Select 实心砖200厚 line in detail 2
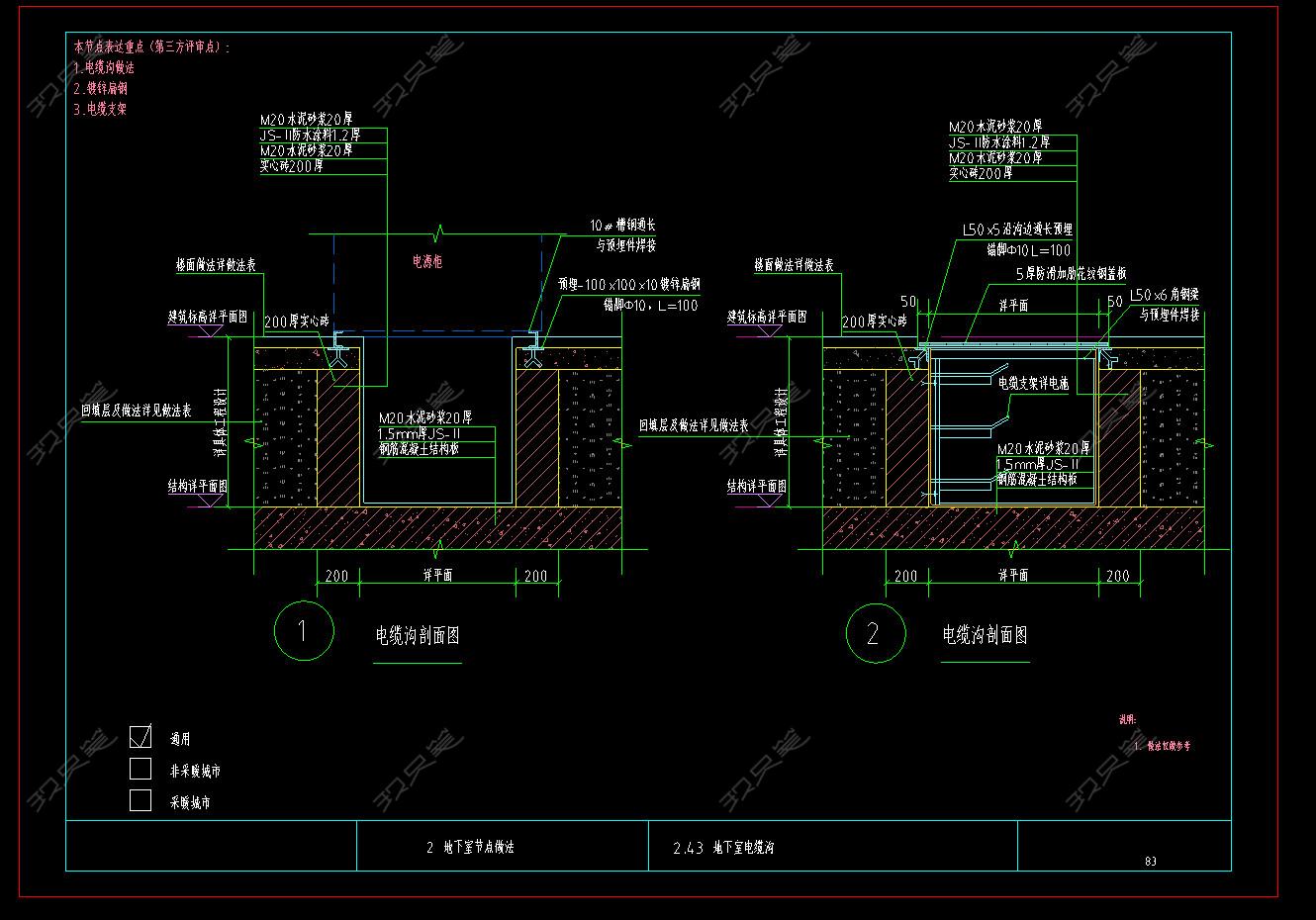This screenshot has height=920, width=1316. pyautogui.click(x=982, y=174)
